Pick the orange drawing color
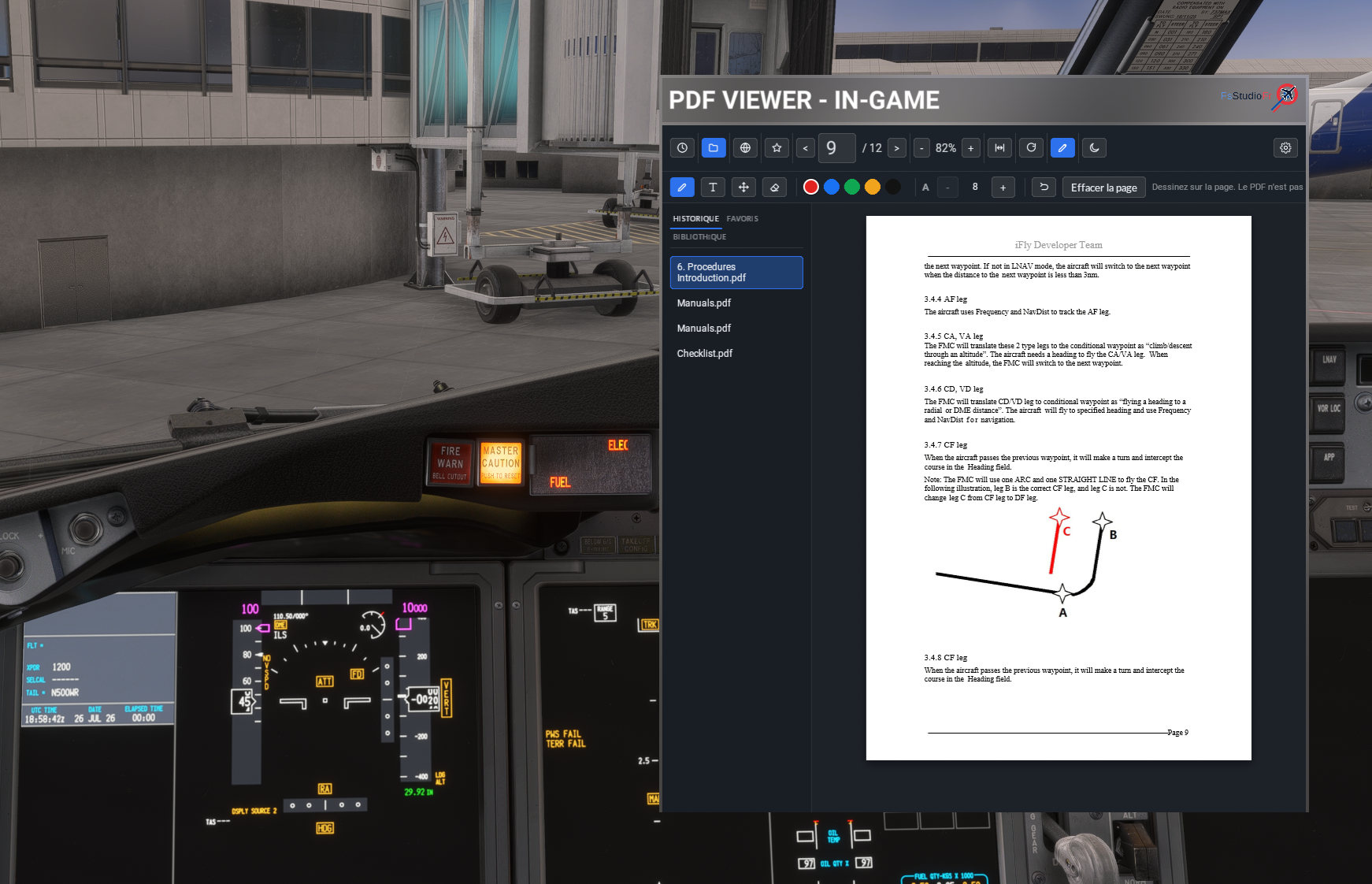The height and width of the screenshot is (884, 1372). pyautogui.click(x=872, y=187)
